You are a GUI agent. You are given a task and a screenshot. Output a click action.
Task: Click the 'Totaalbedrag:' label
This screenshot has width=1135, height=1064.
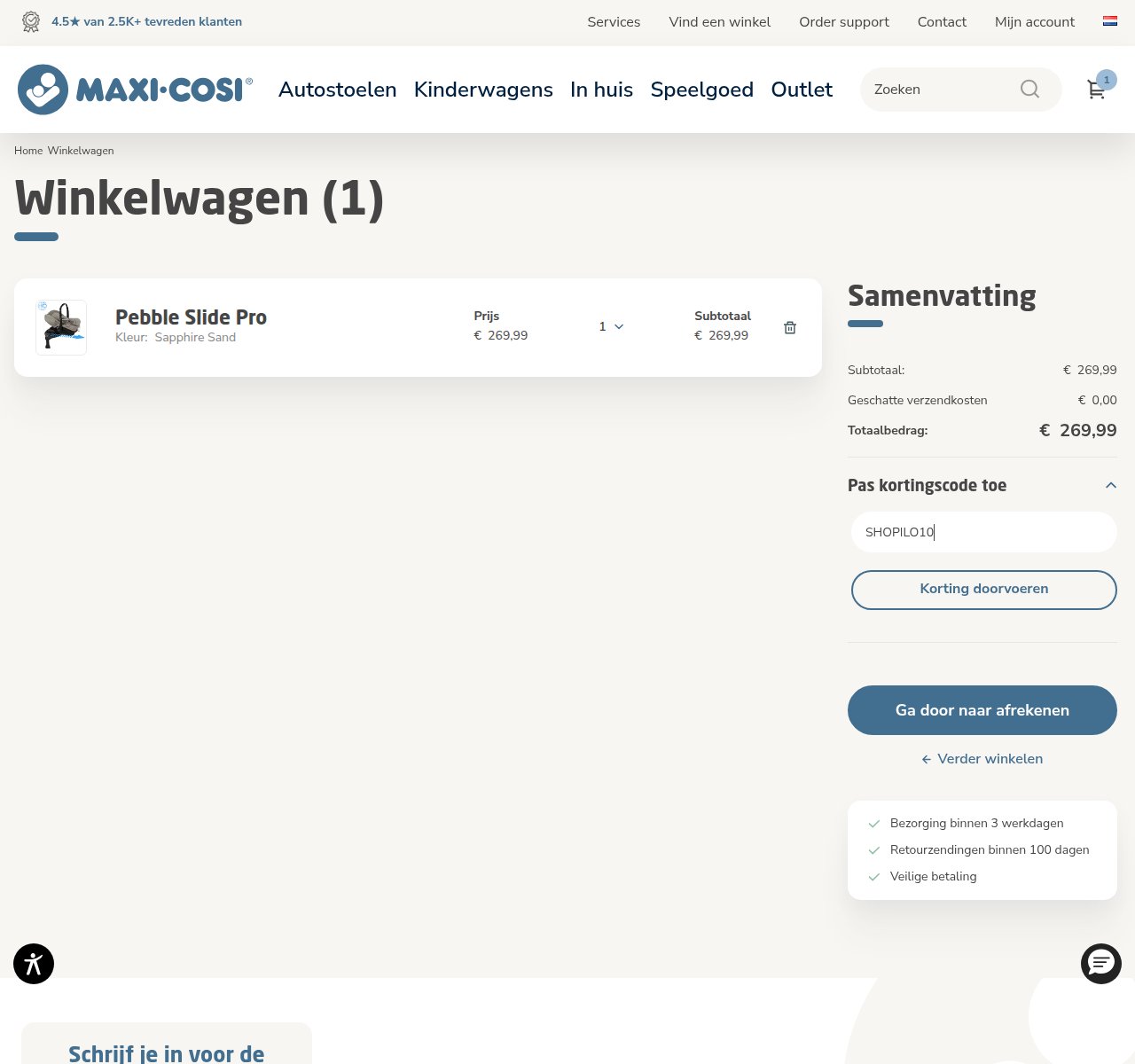(888, 430)
